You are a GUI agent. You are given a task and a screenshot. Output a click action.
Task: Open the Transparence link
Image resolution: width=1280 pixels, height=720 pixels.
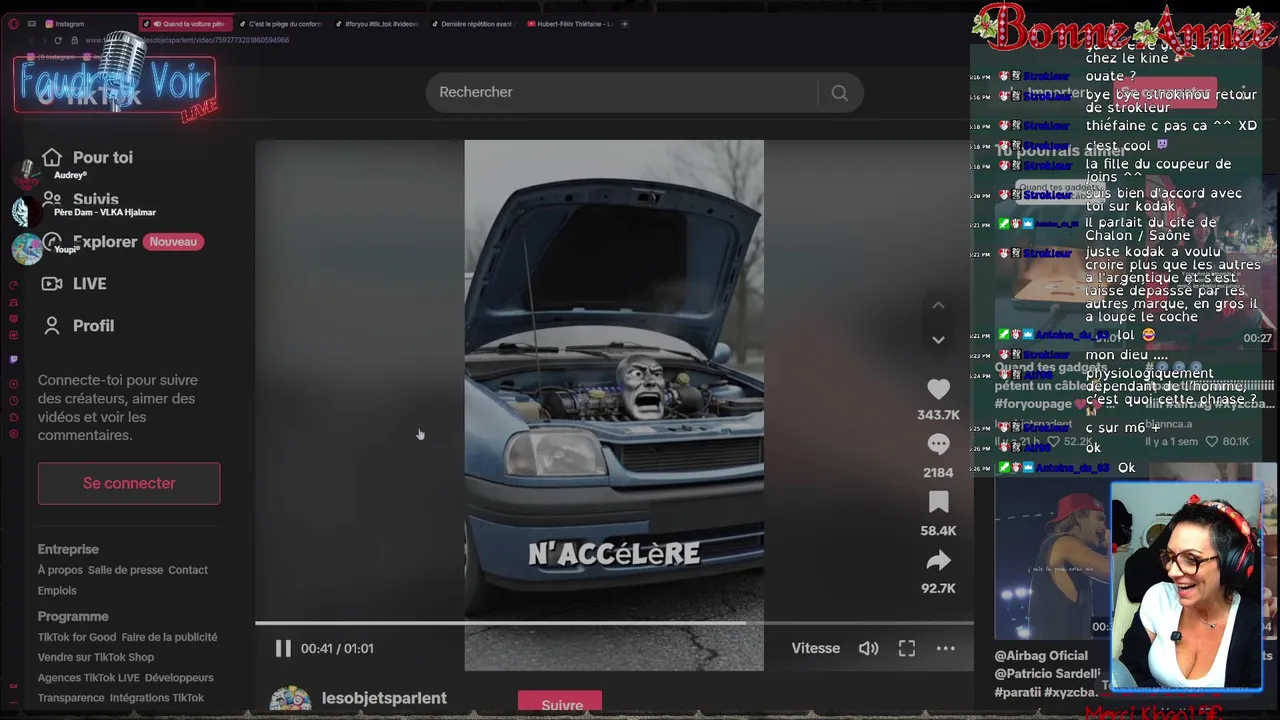pos(71,698)
